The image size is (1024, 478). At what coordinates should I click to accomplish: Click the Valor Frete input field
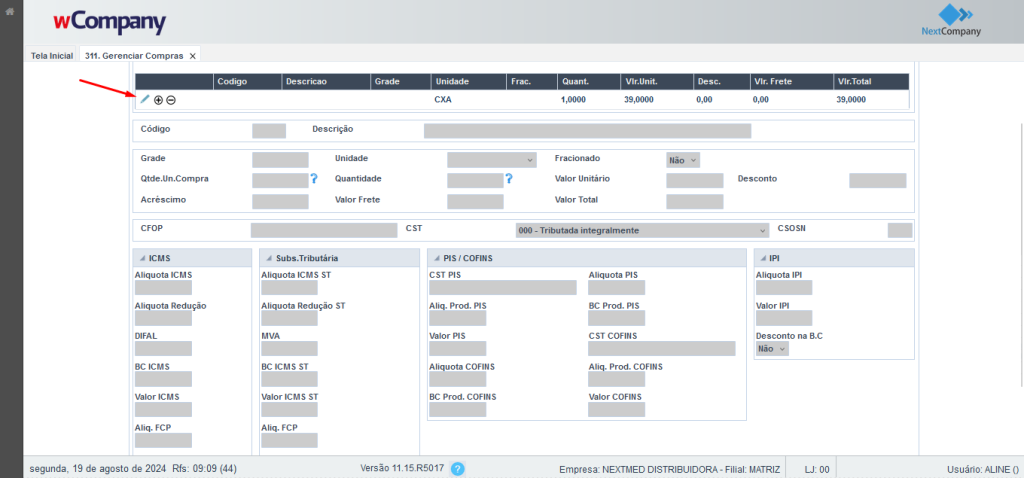click(x=475, y=201)
